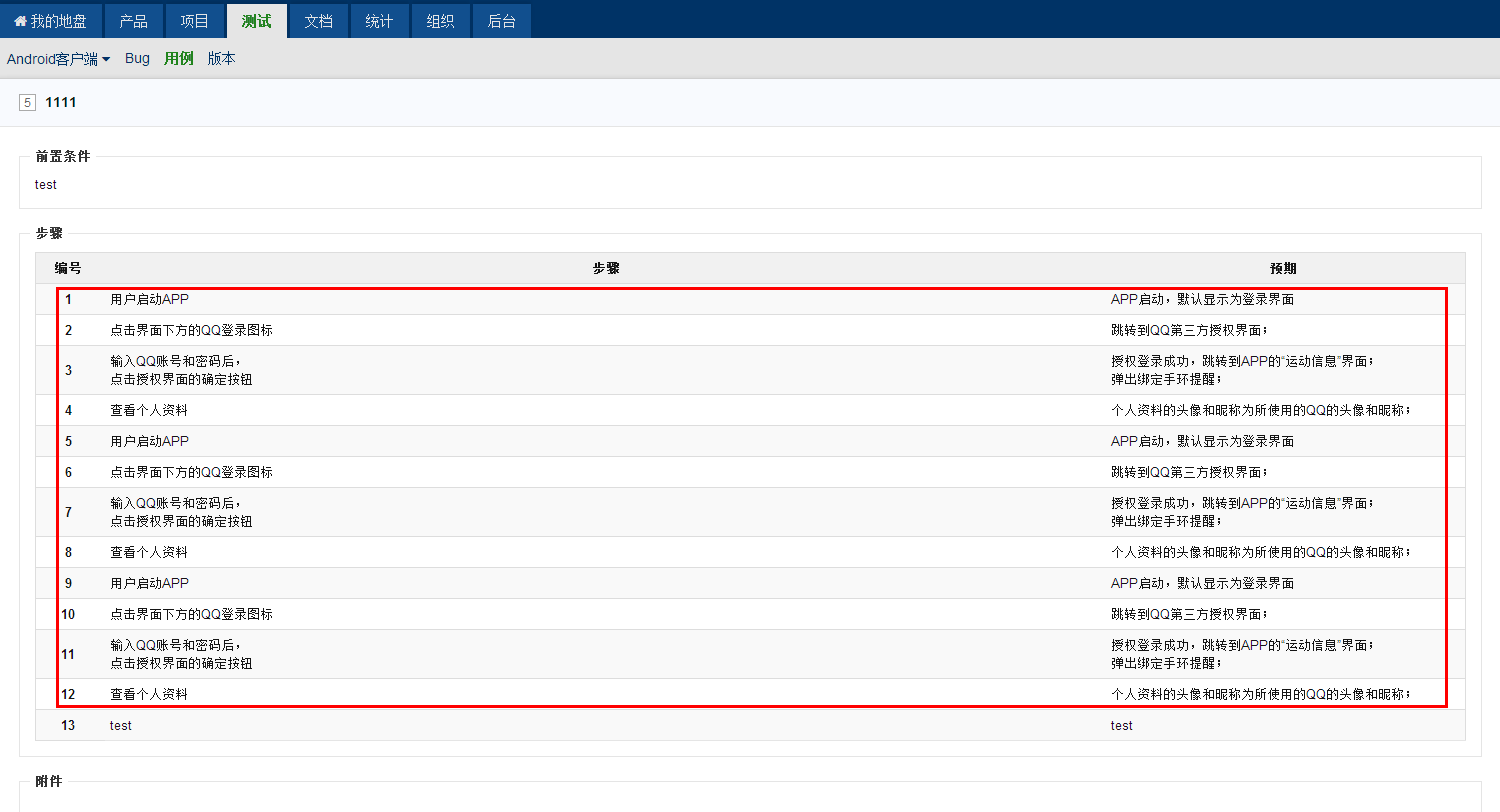Go to the 项目 tab
1500x812 pixels.
(195, 21)
